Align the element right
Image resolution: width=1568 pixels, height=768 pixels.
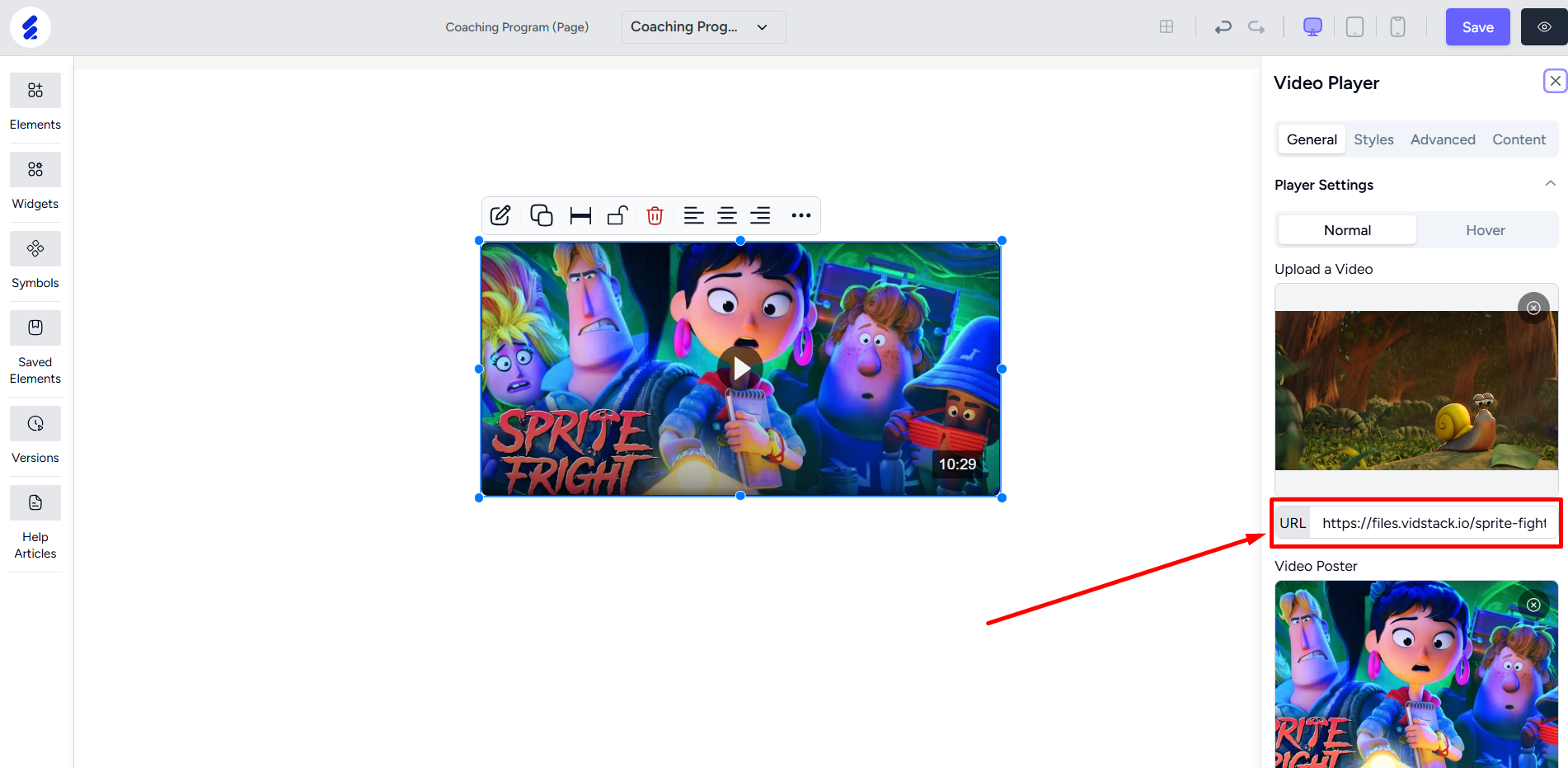(760, 216)
